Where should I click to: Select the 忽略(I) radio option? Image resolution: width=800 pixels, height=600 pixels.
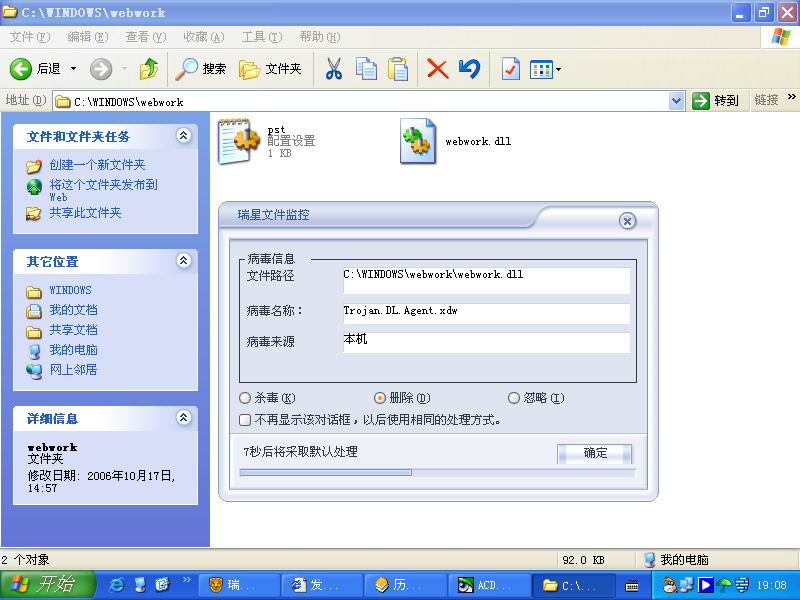514,397
